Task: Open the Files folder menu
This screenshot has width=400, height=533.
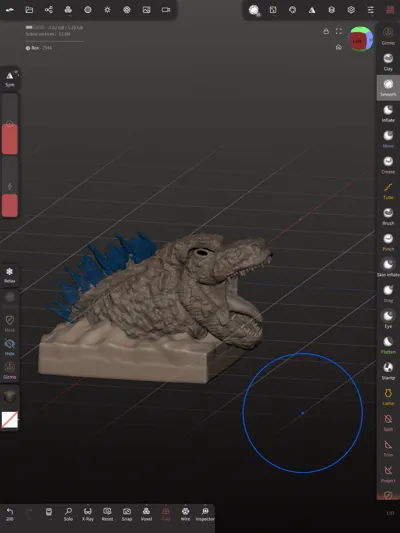Action: (29, 10)
